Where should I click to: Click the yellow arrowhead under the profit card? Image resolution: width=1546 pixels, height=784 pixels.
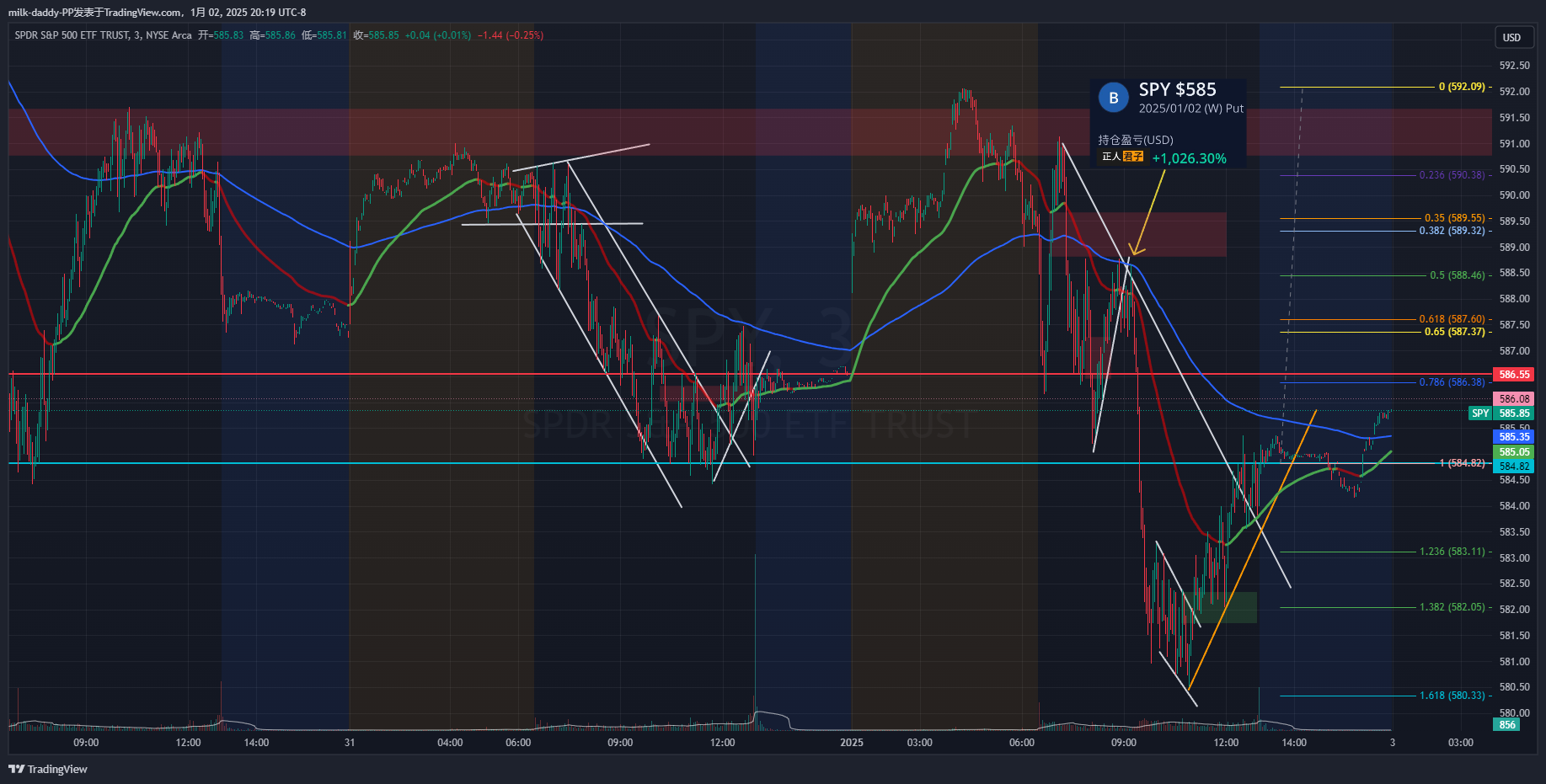(x=1135, y=250)
